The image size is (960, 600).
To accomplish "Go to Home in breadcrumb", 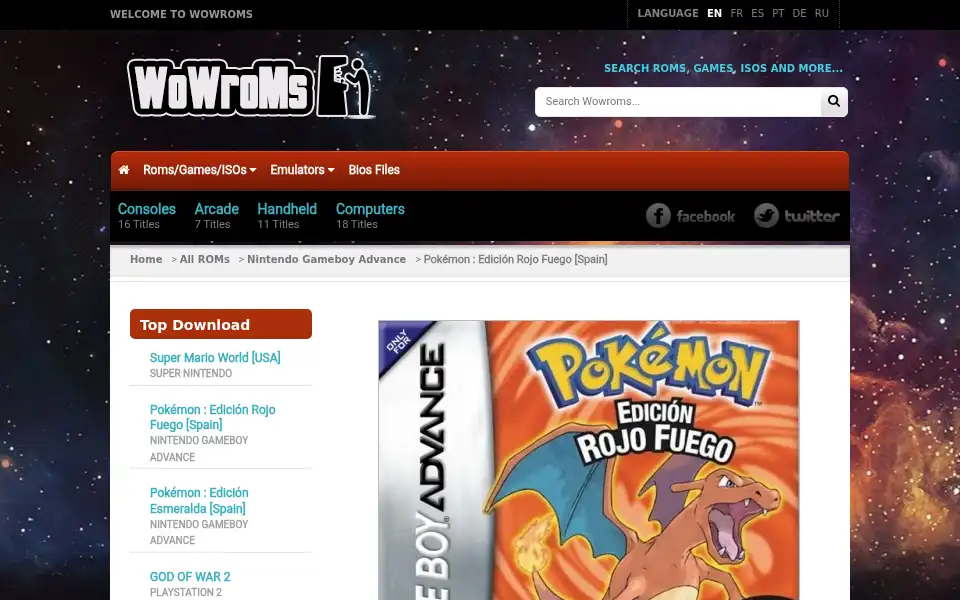I will pyautogui.click(x=146, y=259).
